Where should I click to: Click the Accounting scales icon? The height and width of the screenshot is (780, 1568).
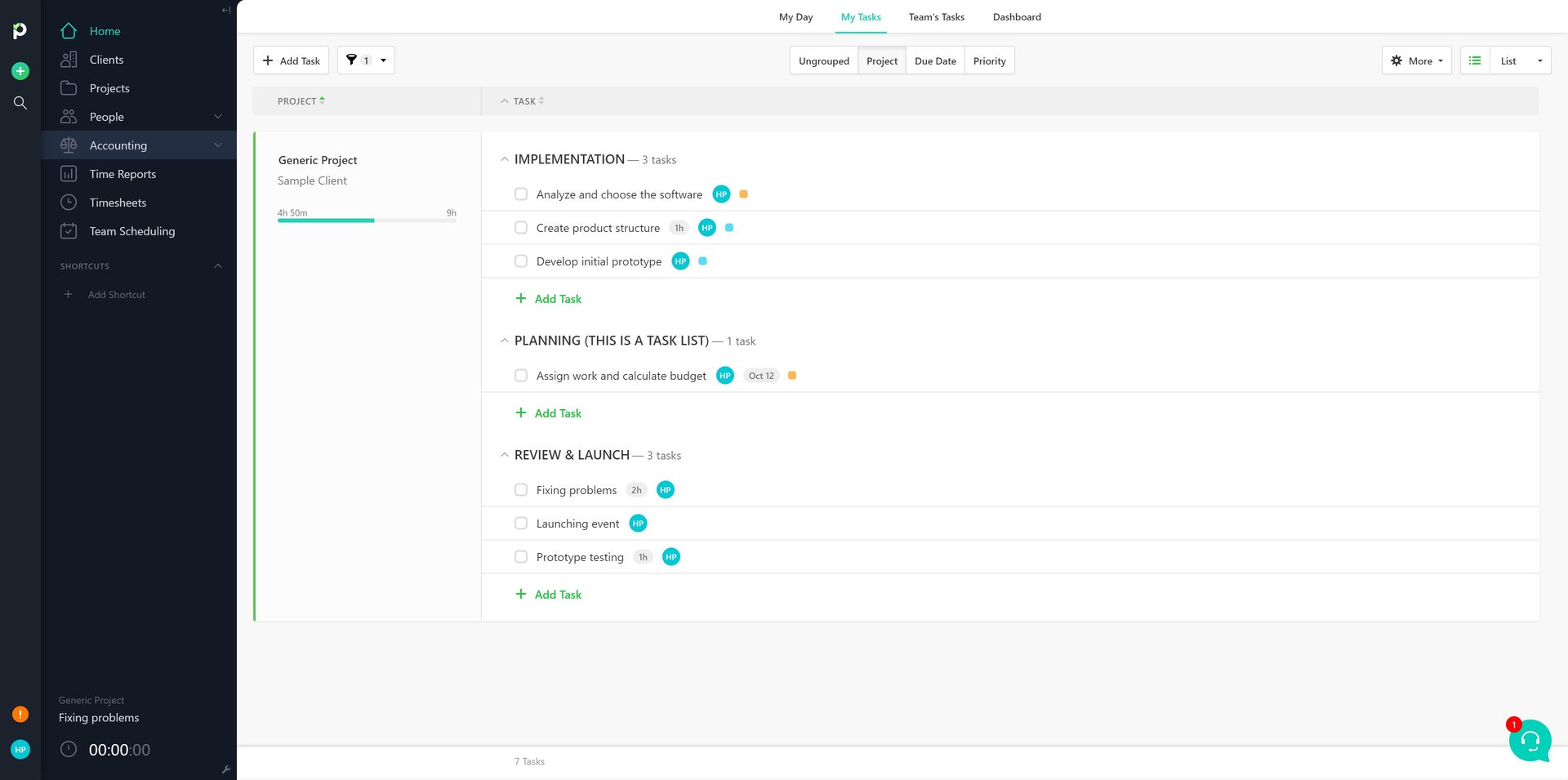69,145
